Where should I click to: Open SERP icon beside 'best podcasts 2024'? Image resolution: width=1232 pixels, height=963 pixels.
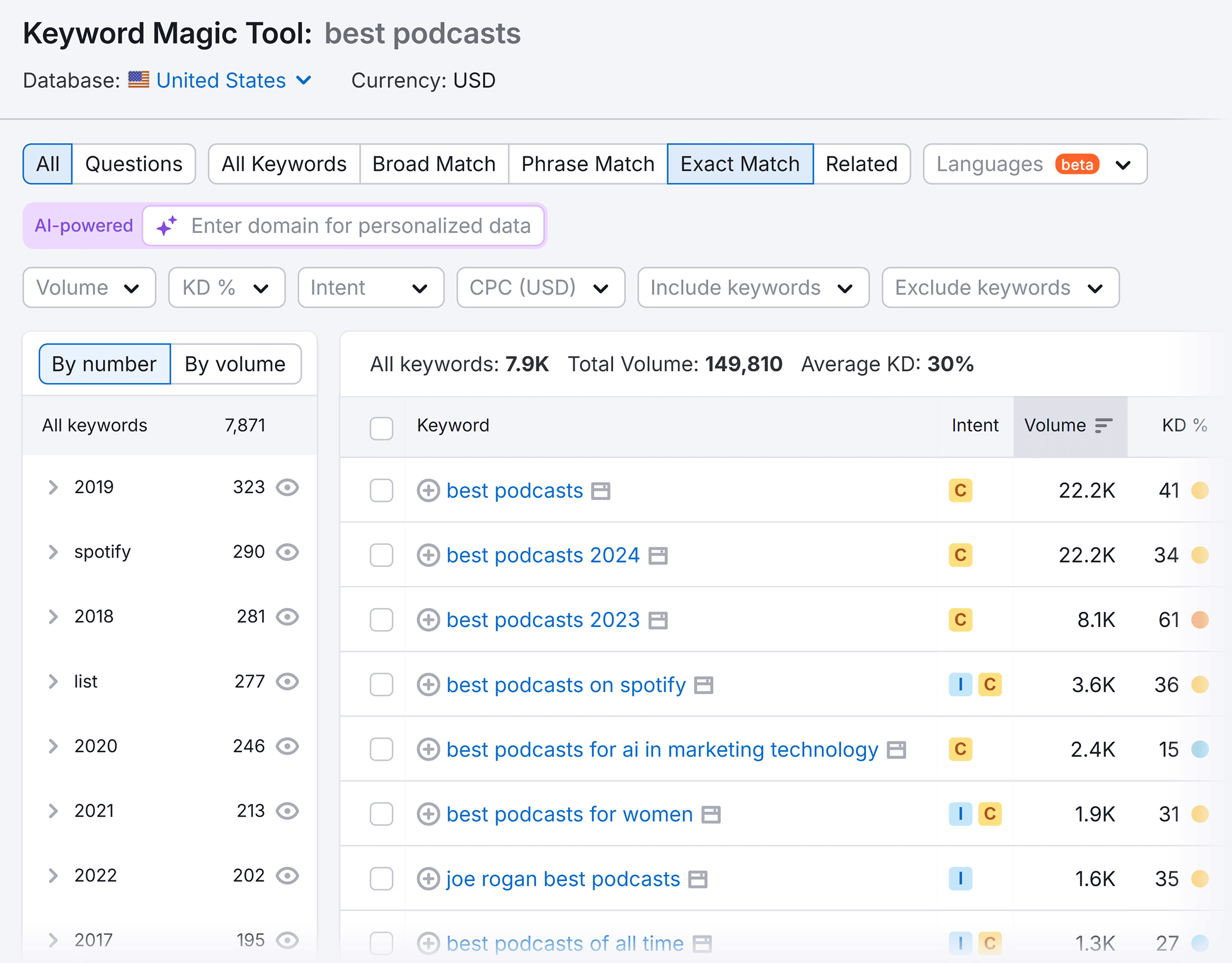[x=658, y=556]
